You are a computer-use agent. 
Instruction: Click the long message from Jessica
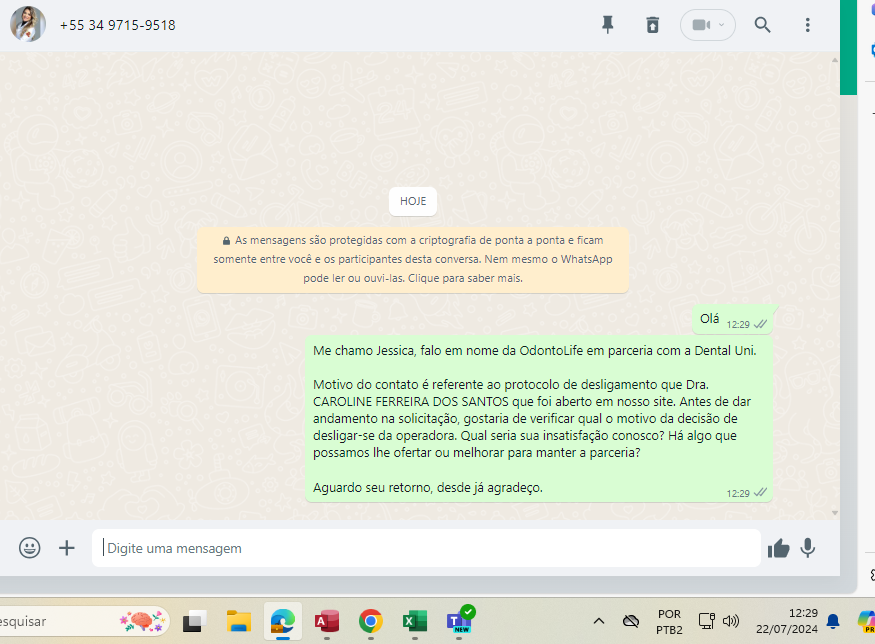(x=539, y=419)
